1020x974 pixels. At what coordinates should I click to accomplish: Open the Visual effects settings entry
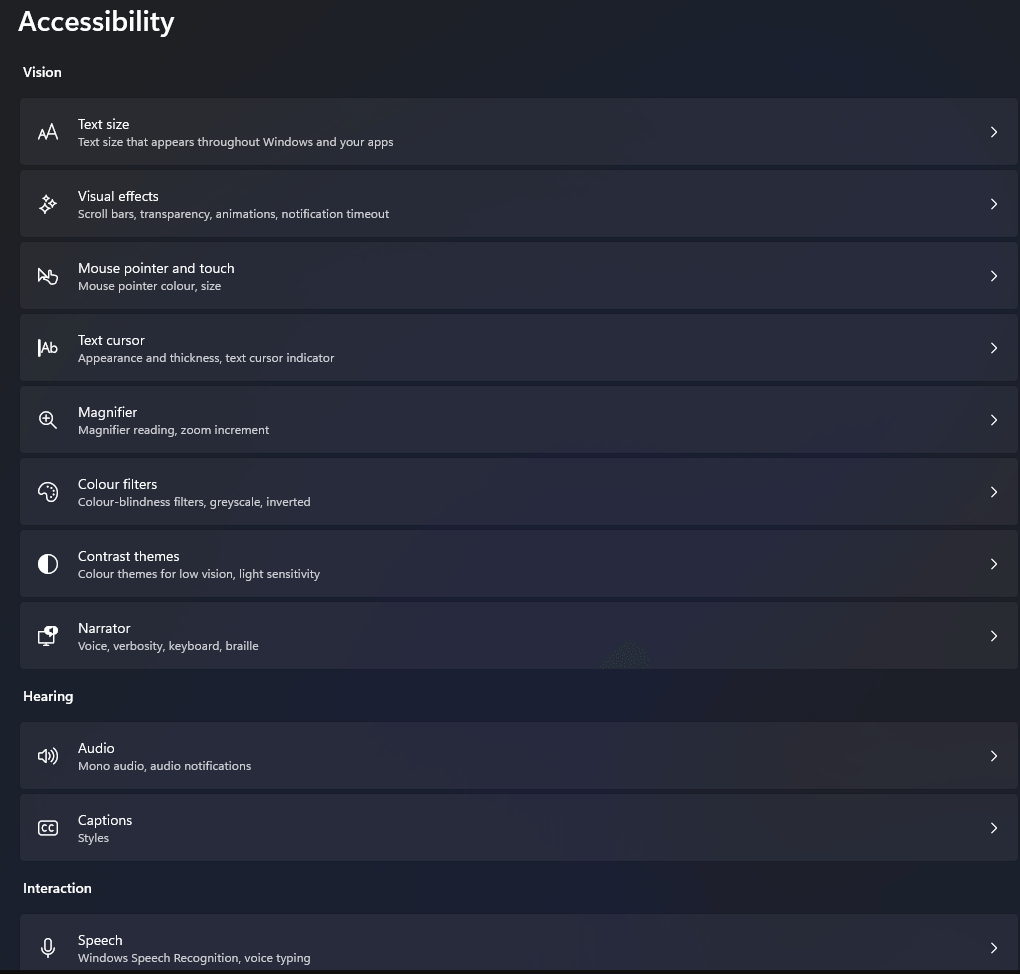pos(518,204)
